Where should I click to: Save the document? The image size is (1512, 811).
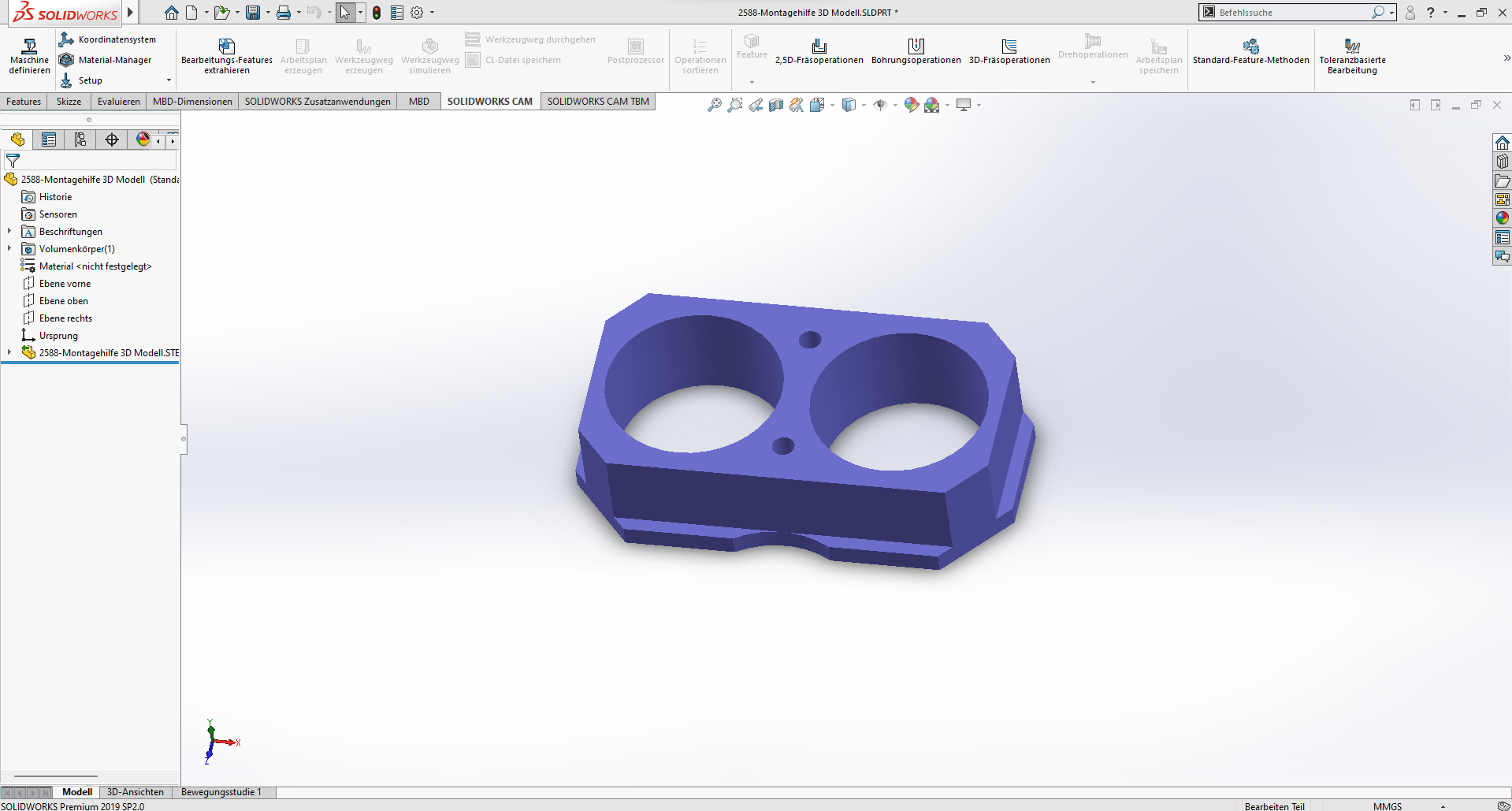[253, 13]
